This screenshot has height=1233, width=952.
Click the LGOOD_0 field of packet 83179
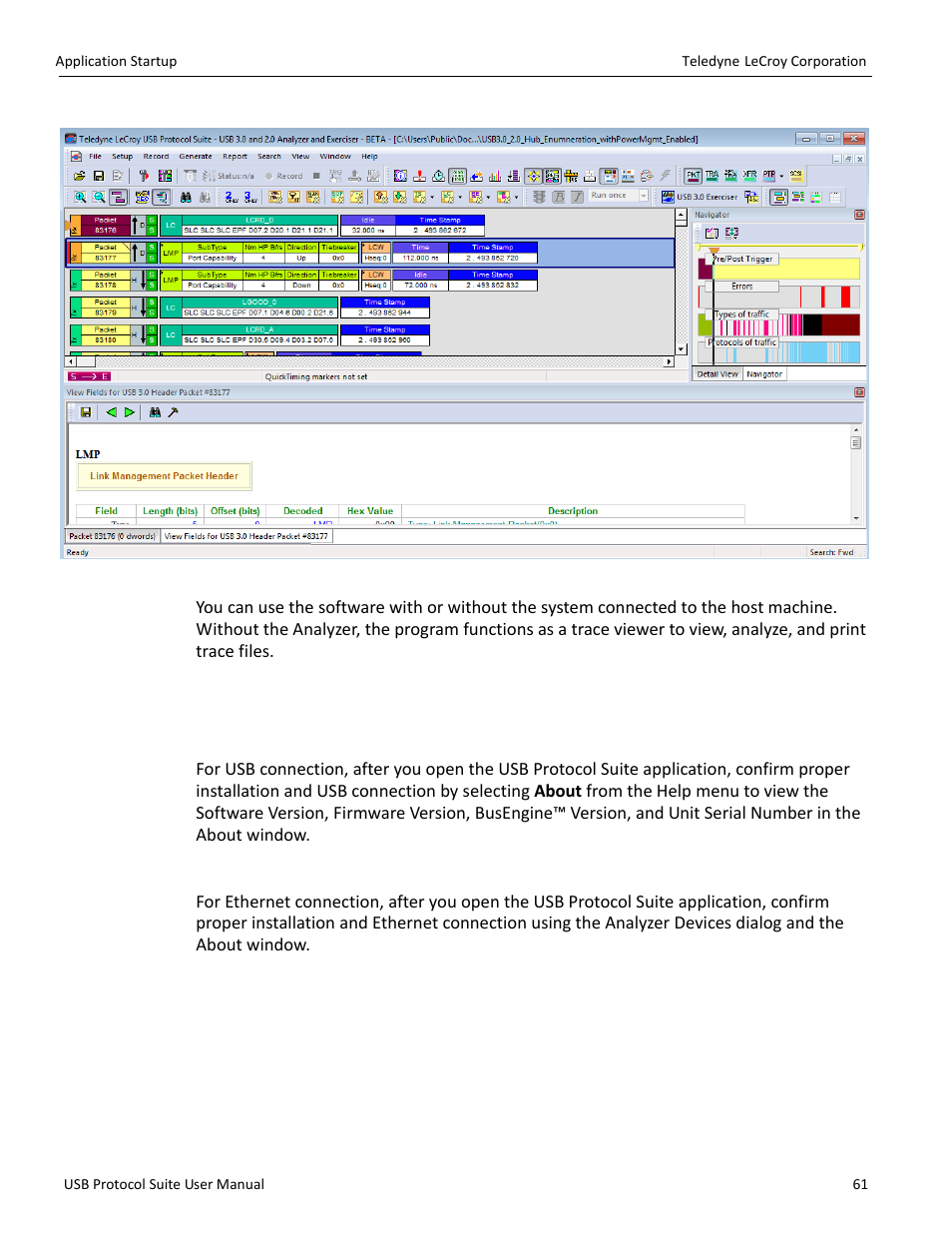pyautogui.click(x=259, y=302)
